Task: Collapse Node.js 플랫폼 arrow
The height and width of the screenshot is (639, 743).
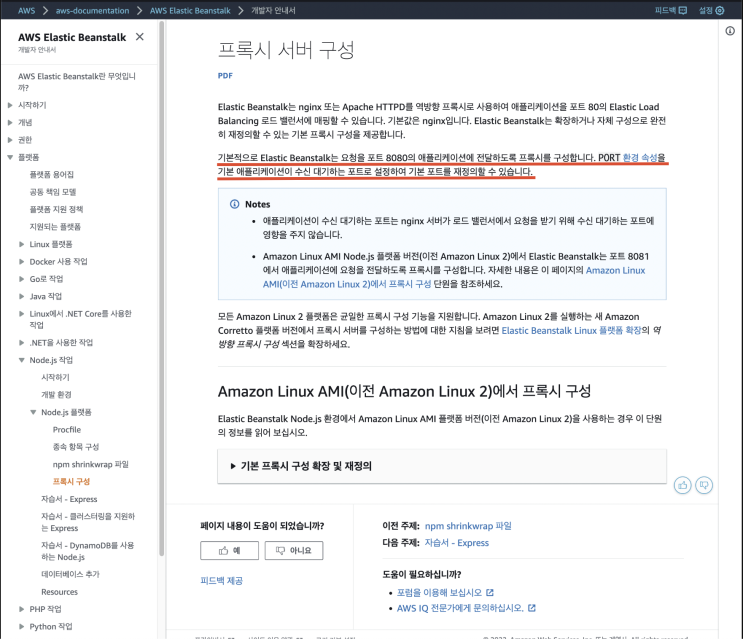Action: (33, 412)
